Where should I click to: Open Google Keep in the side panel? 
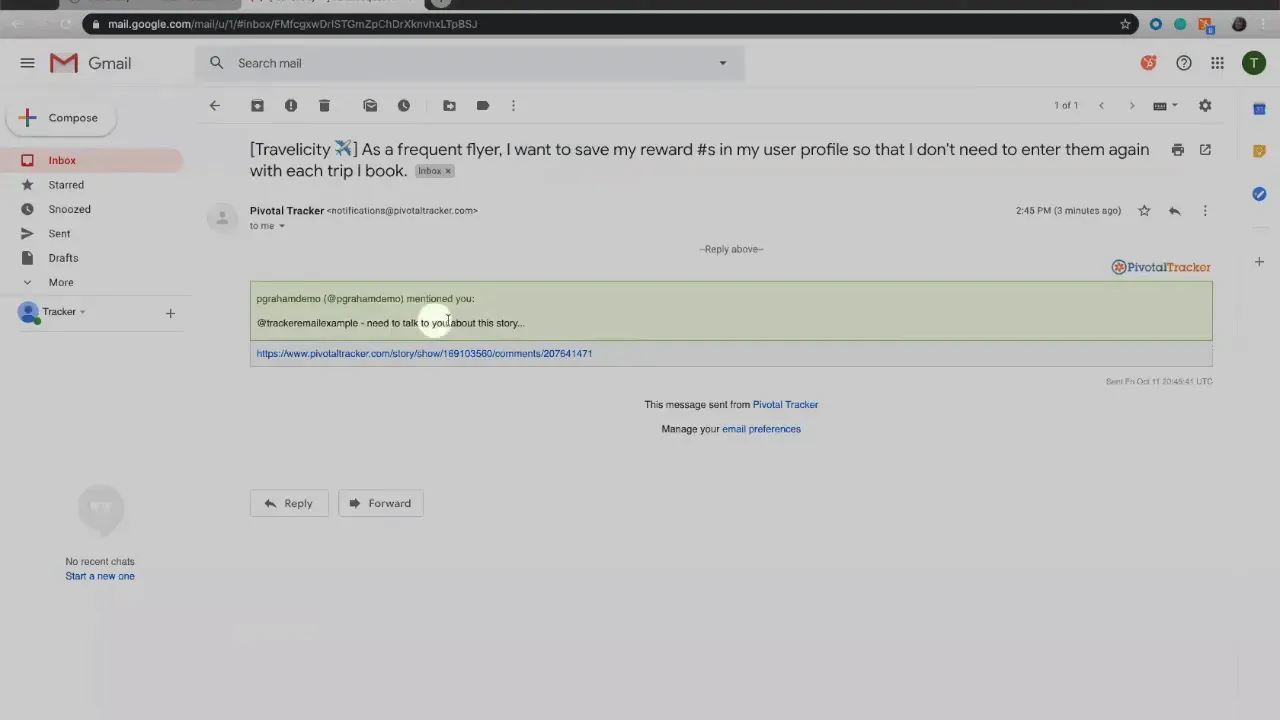pos(1259,150)
